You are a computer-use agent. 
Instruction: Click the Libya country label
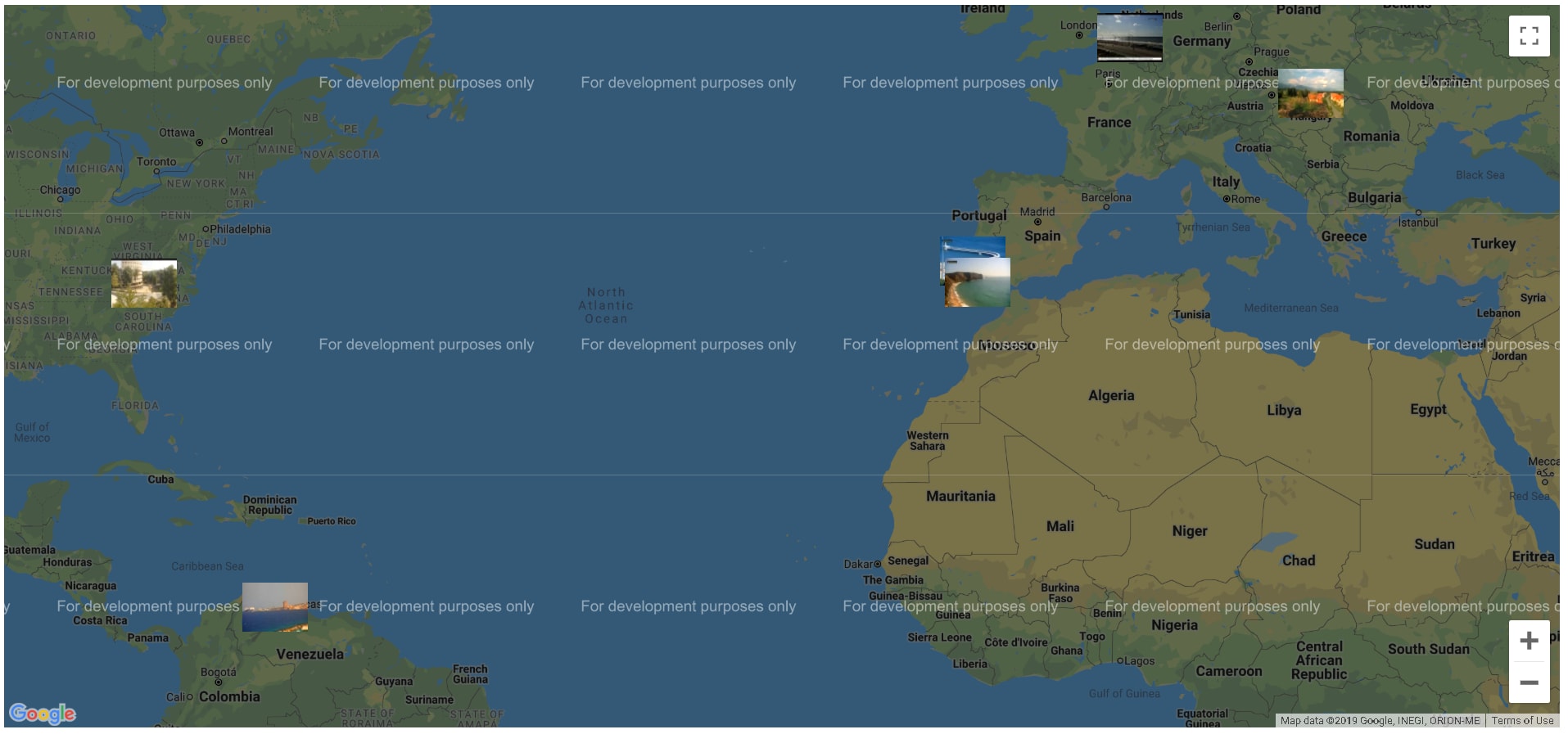[x=1284, y=411]
